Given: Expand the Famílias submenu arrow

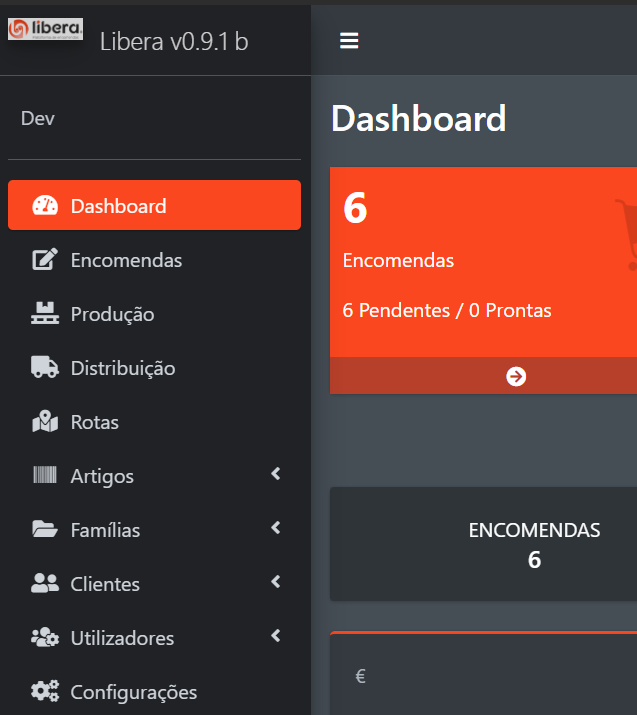Looking at the screenshot, I should [x=276, y=529].
